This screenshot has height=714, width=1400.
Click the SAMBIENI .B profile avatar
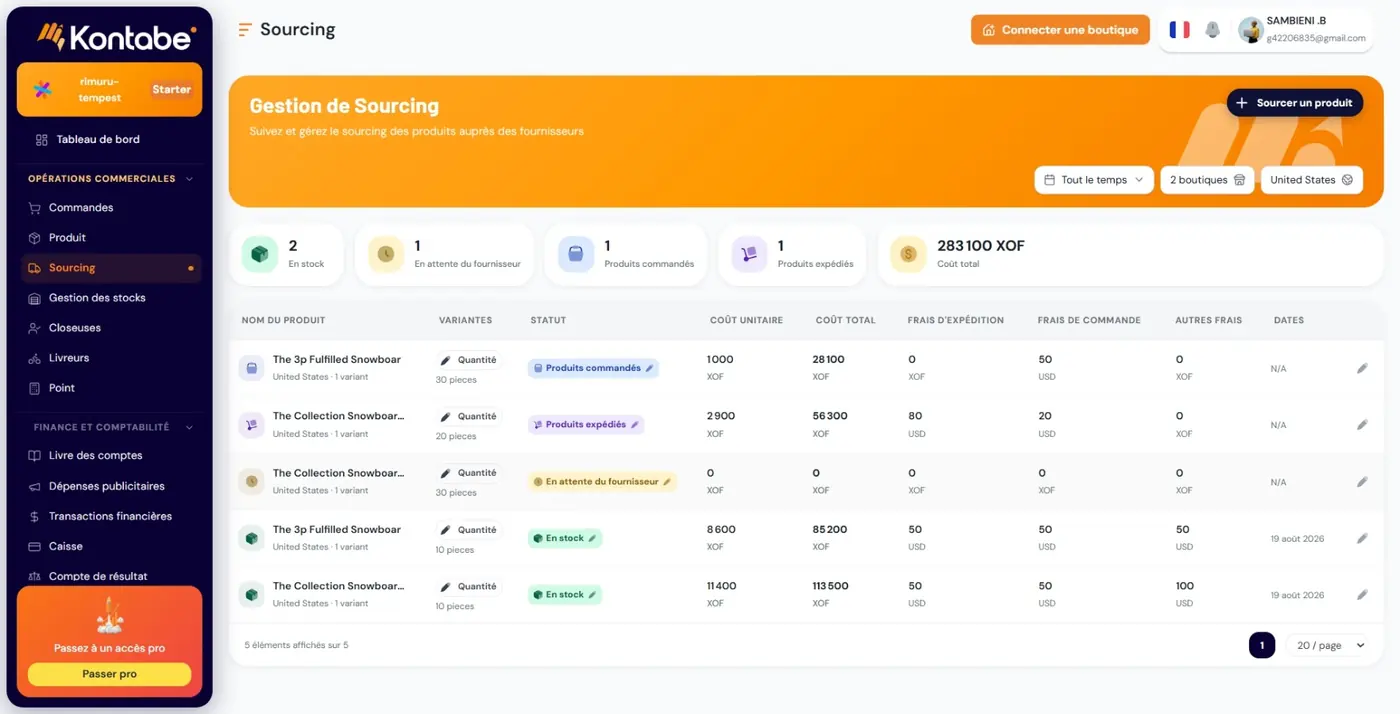point(1250,30)
